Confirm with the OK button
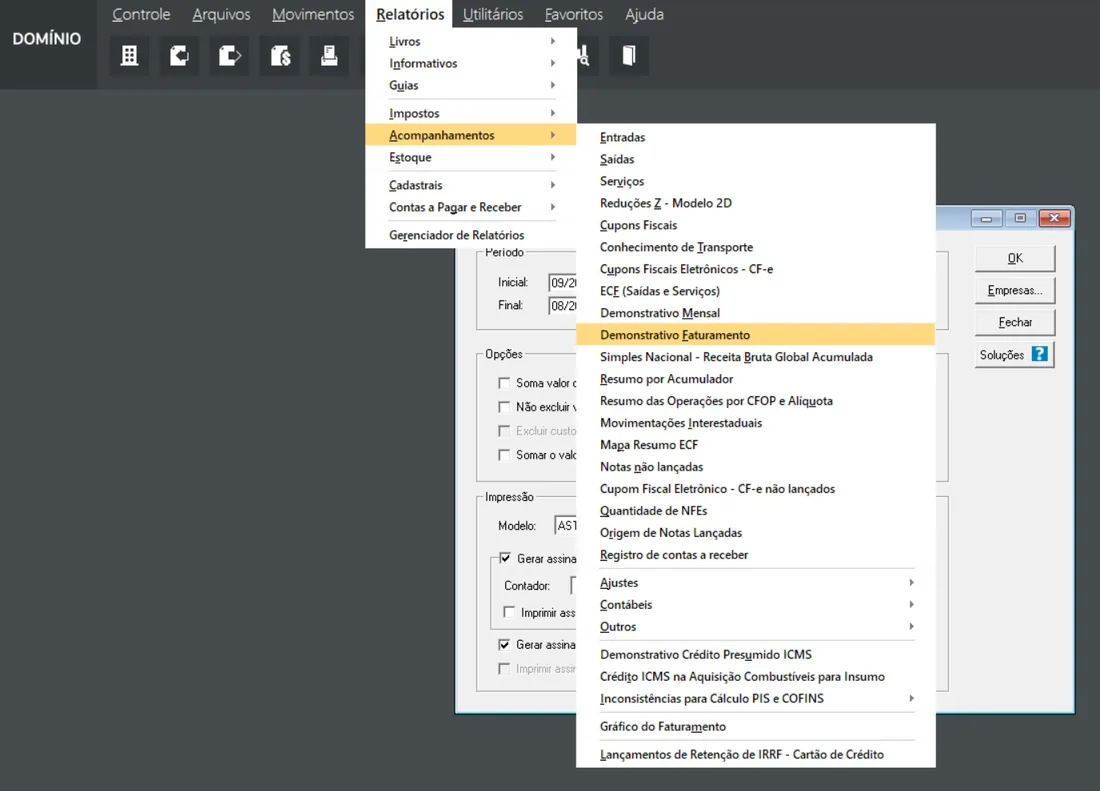 1014,258
